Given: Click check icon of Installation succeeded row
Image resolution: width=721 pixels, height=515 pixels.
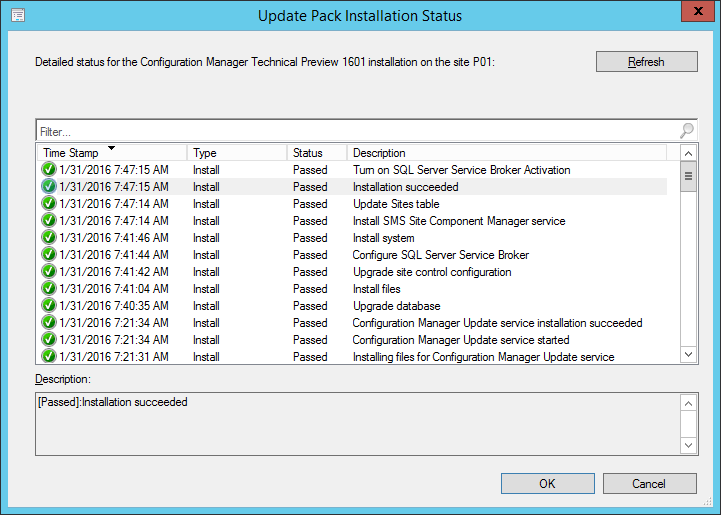Looking at the screenshot, I should coord(48,187).
